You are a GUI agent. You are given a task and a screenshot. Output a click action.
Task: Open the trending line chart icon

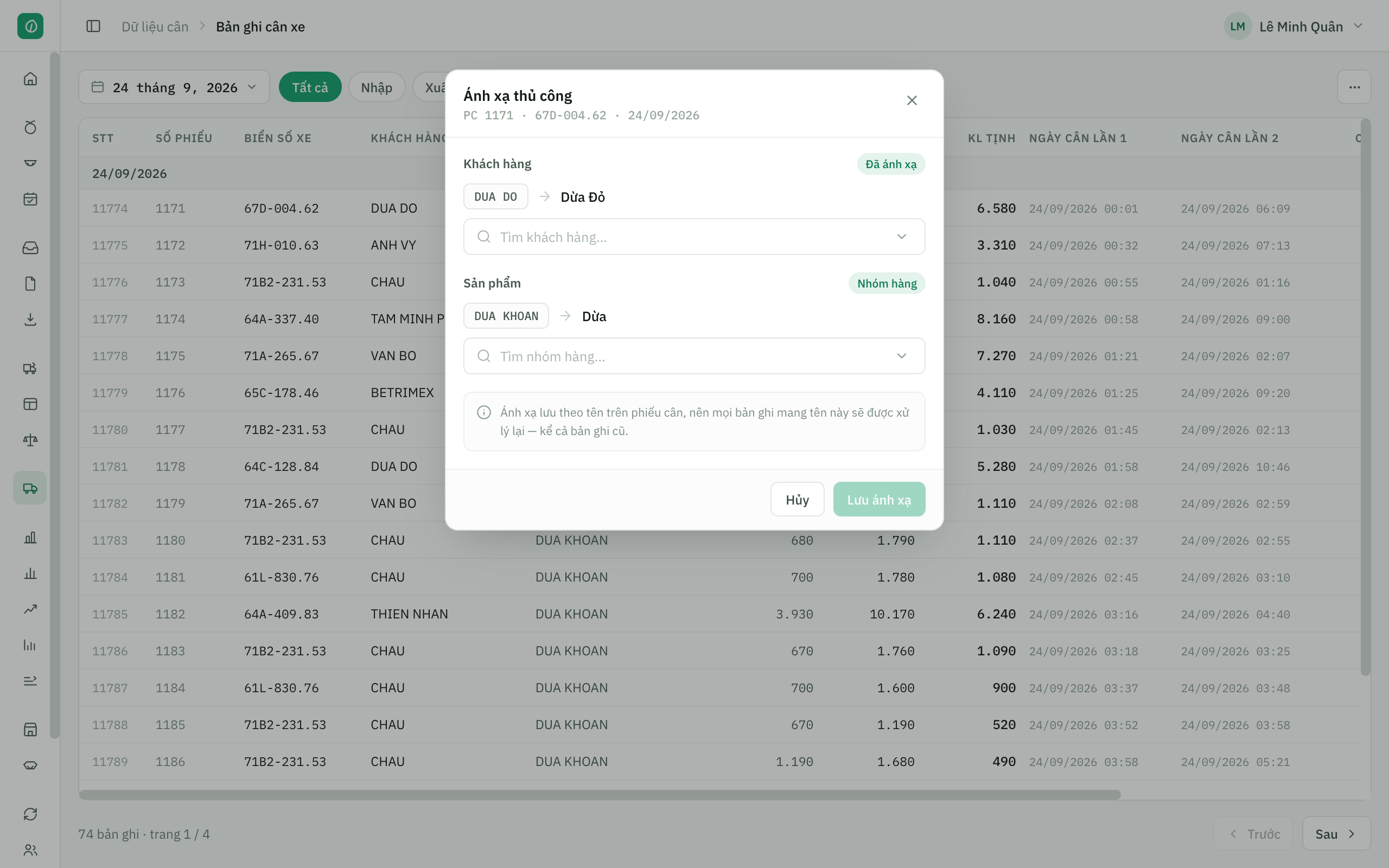coord(30,609)
